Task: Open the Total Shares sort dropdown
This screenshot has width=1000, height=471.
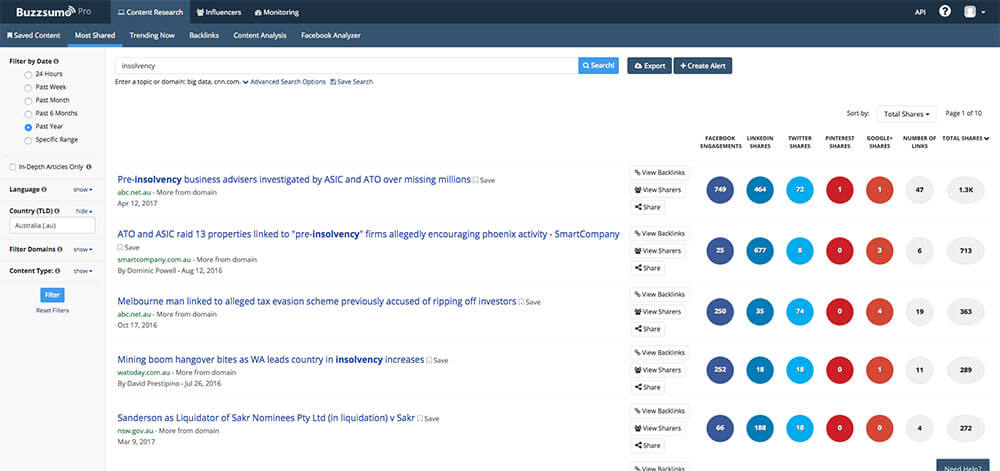Action: (906, 114)
